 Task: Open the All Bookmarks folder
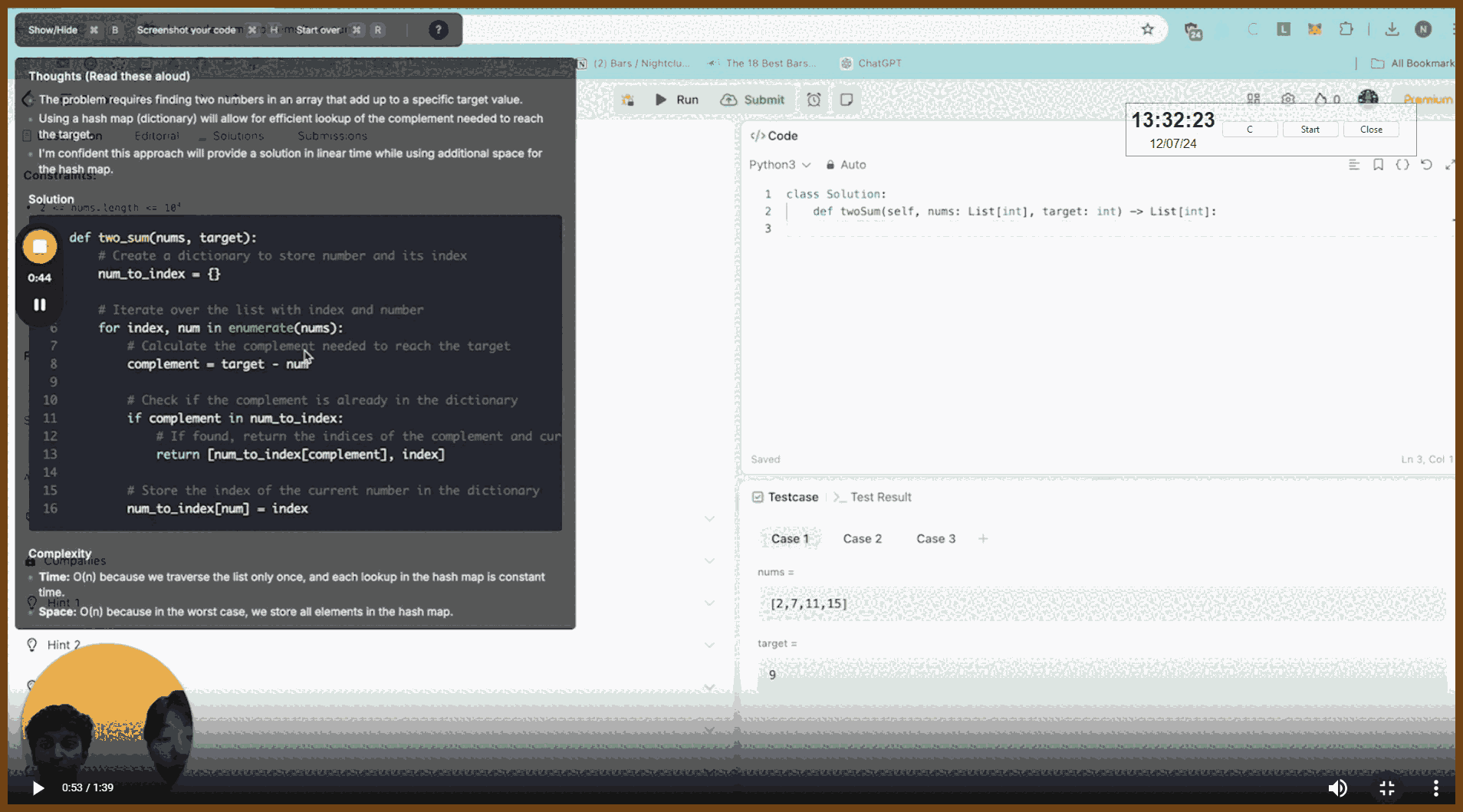pyautogui.click(x=1412, y=63)
